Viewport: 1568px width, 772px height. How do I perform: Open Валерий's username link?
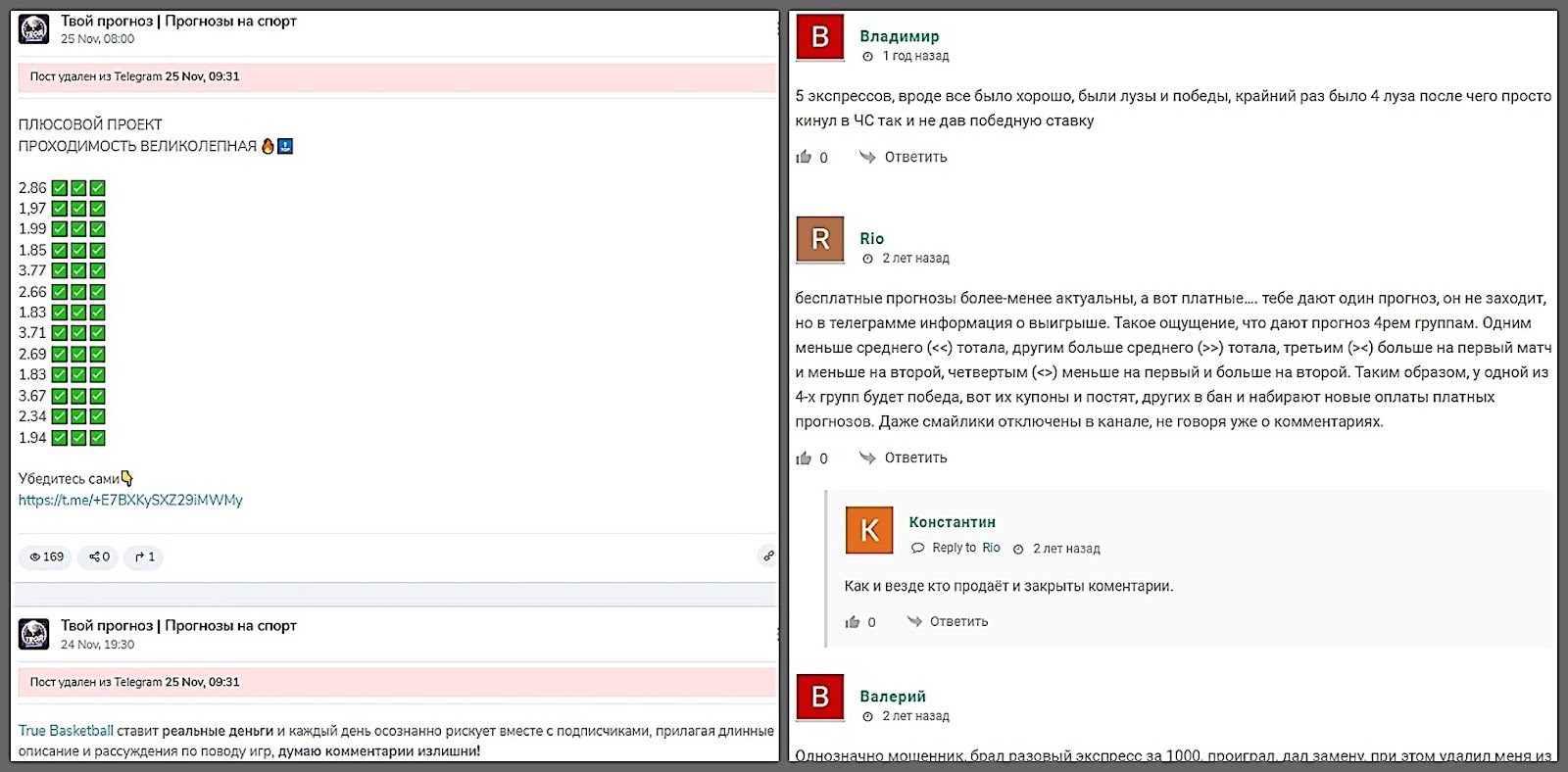point(892,697)
